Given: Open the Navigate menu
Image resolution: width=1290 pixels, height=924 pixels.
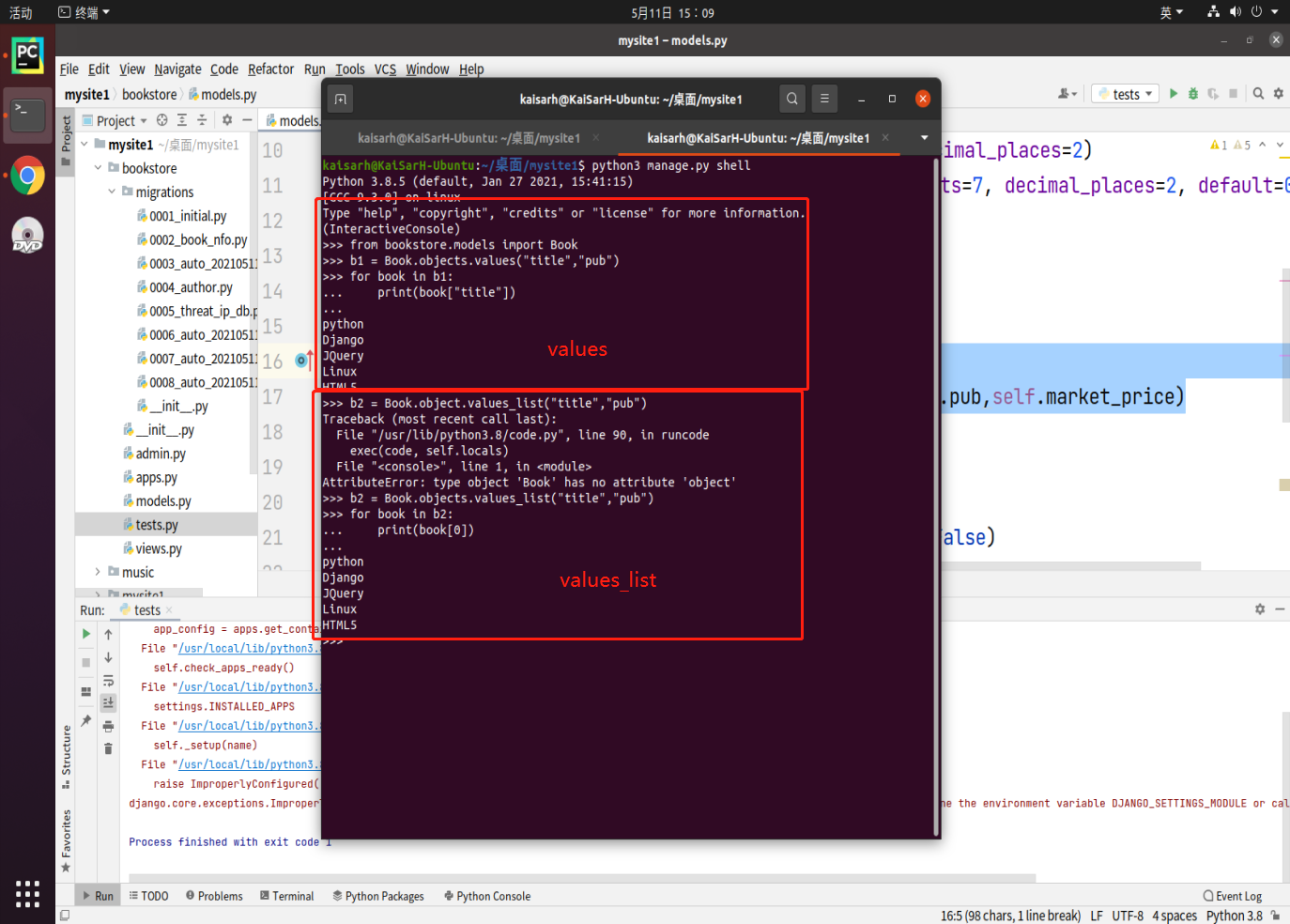Looking at the screenshot, I should [x=177, y=69].
